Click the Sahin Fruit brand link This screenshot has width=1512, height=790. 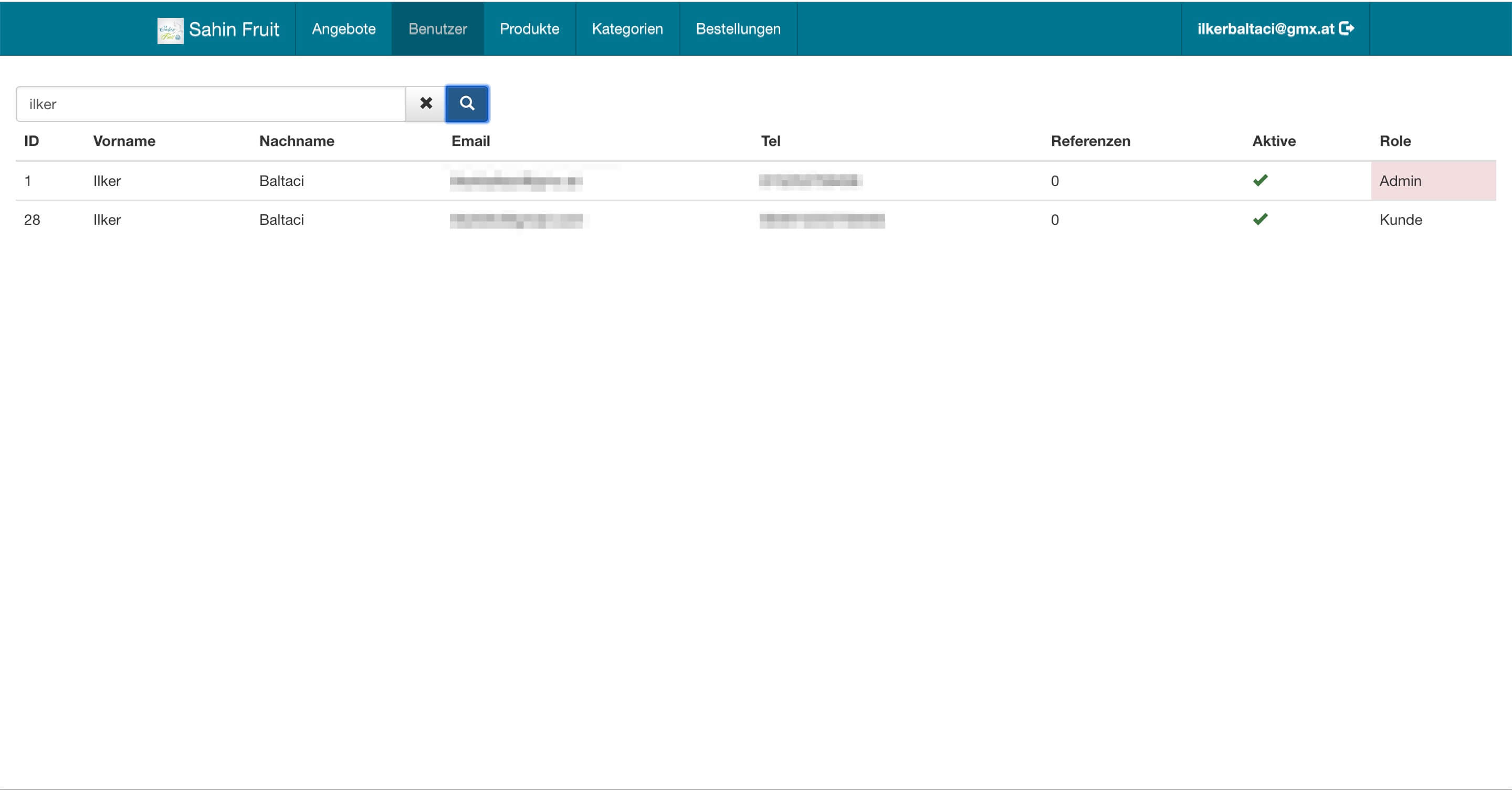click(x=234, y=29)
